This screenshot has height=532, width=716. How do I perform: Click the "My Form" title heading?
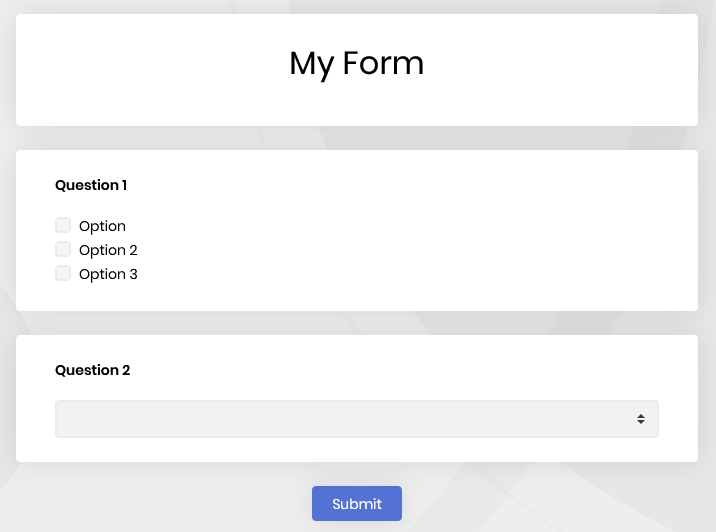click(356, 63)
